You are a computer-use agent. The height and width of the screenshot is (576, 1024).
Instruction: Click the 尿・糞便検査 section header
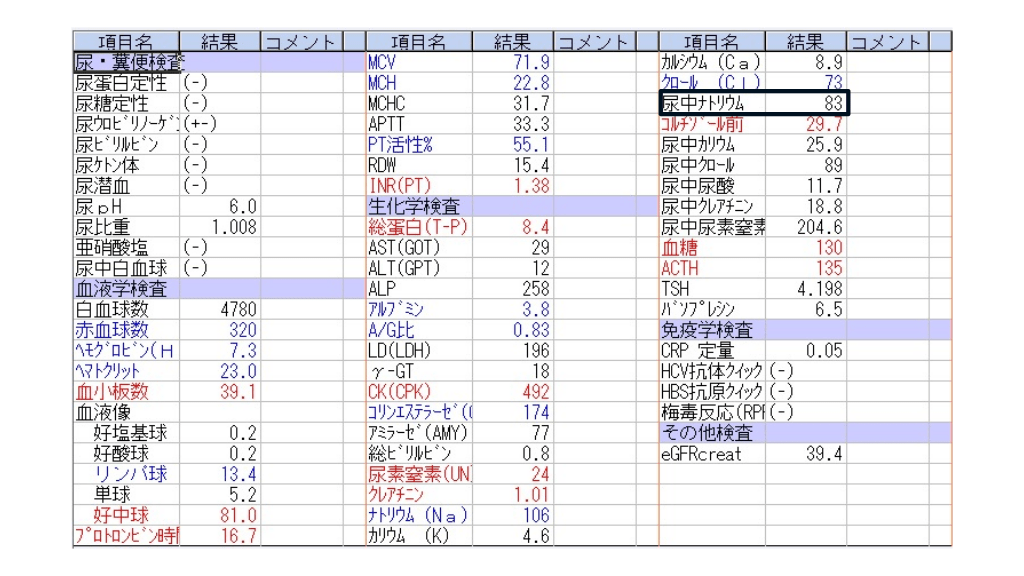click(128, 62)
